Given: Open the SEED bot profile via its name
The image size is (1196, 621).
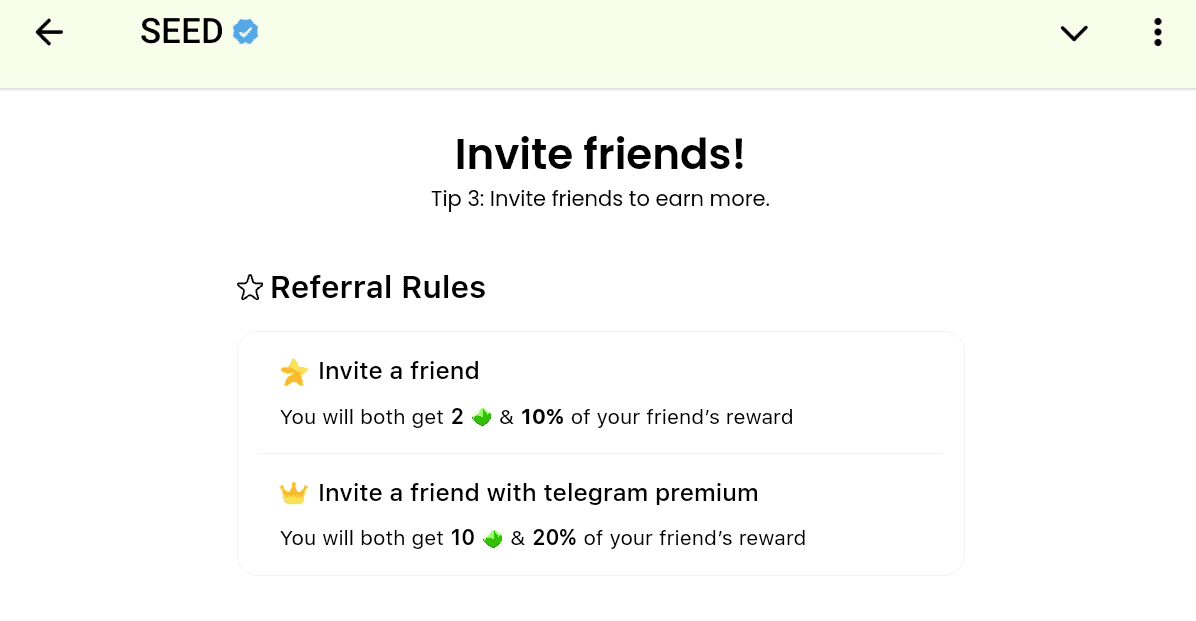Looking at the screenshot, I should [181, 31].
